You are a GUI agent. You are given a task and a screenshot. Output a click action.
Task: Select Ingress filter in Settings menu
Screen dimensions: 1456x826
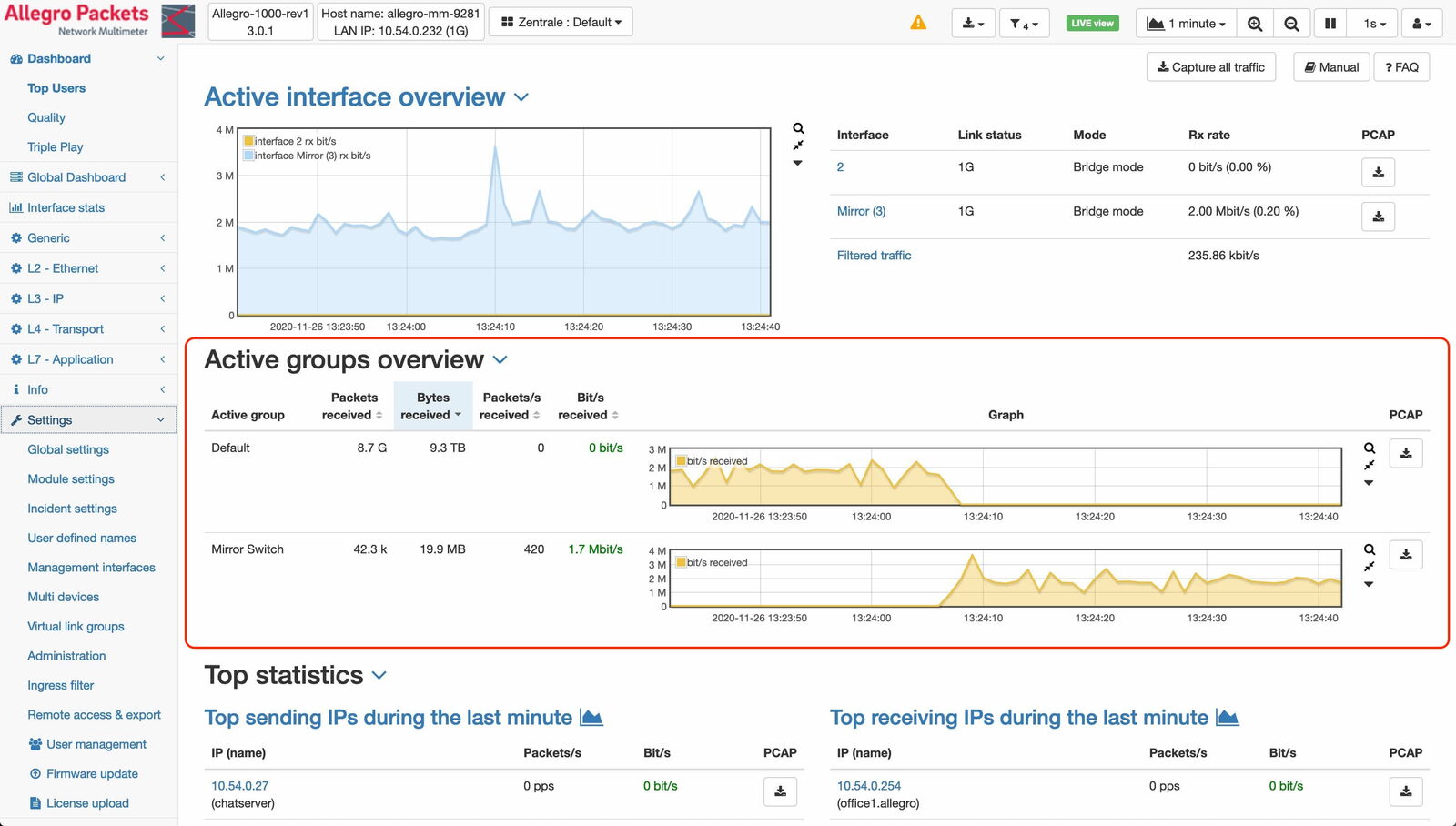60,685
